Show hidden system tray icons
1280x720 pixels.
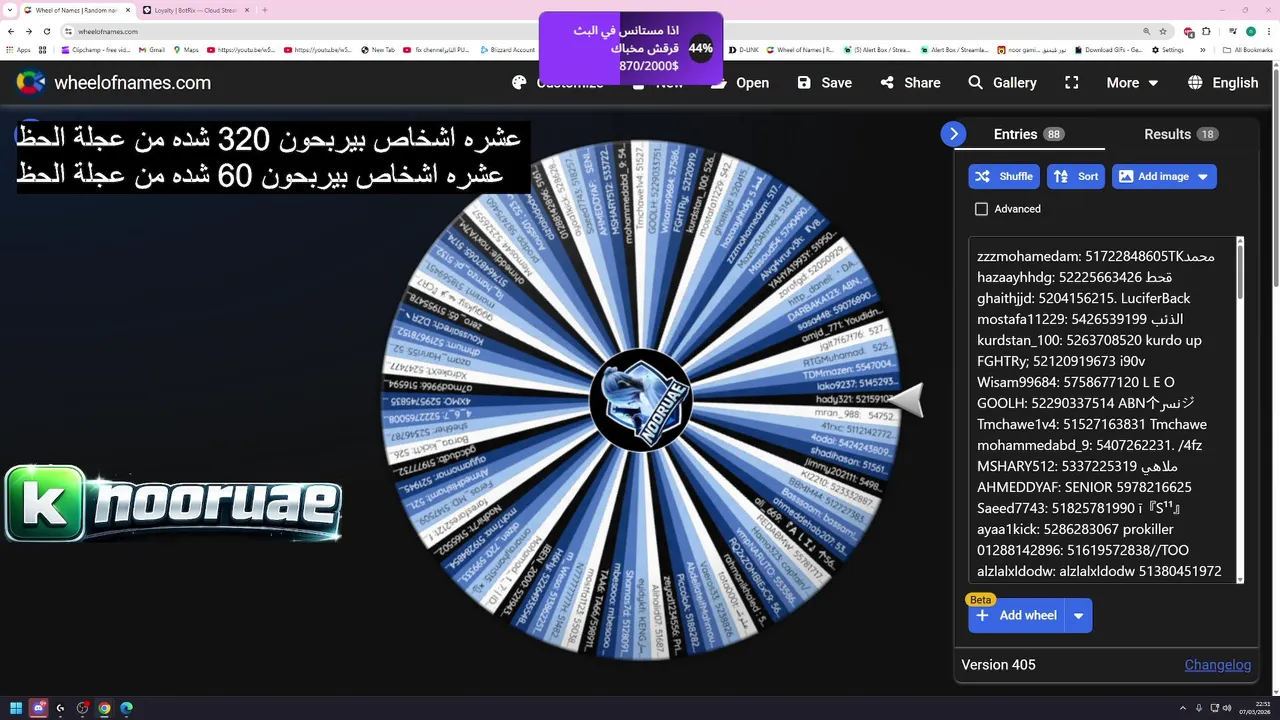pyautogui.click(x=1183, y=708)
